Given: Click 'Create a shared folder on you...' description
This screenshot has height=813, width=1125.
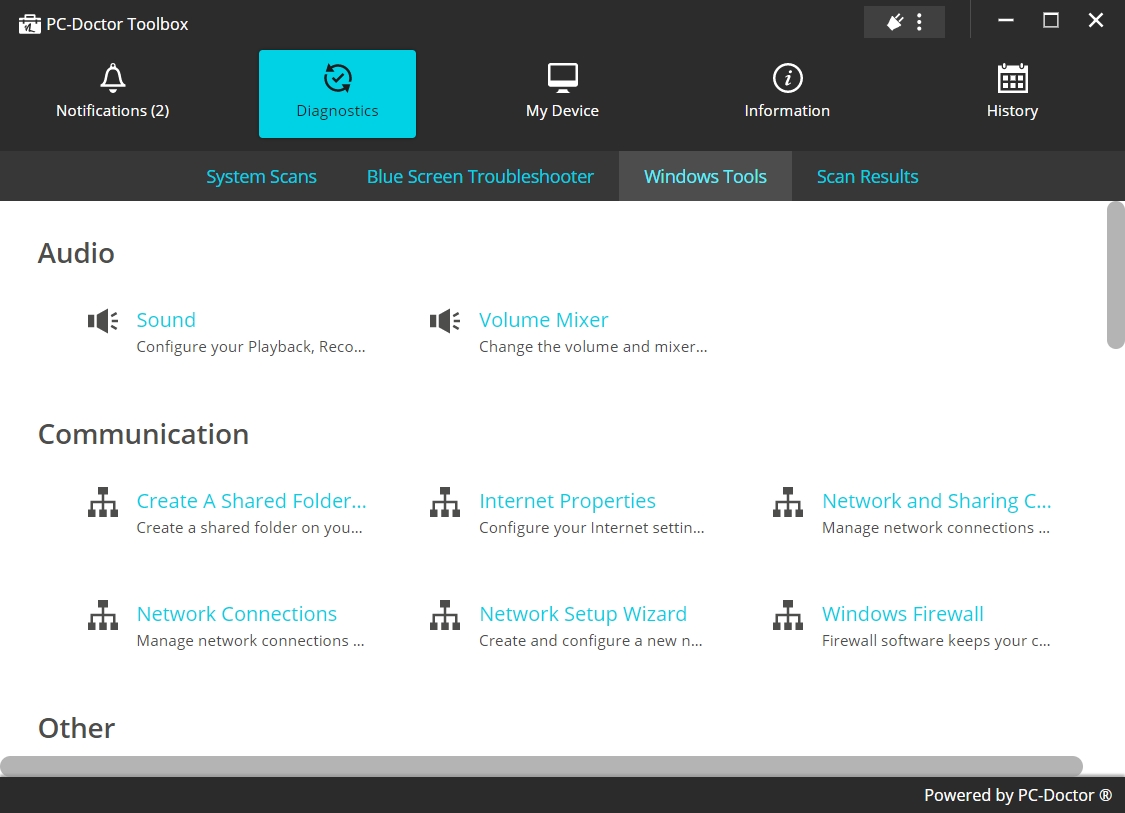Looking at the screenshot, I should coord(249,528).
